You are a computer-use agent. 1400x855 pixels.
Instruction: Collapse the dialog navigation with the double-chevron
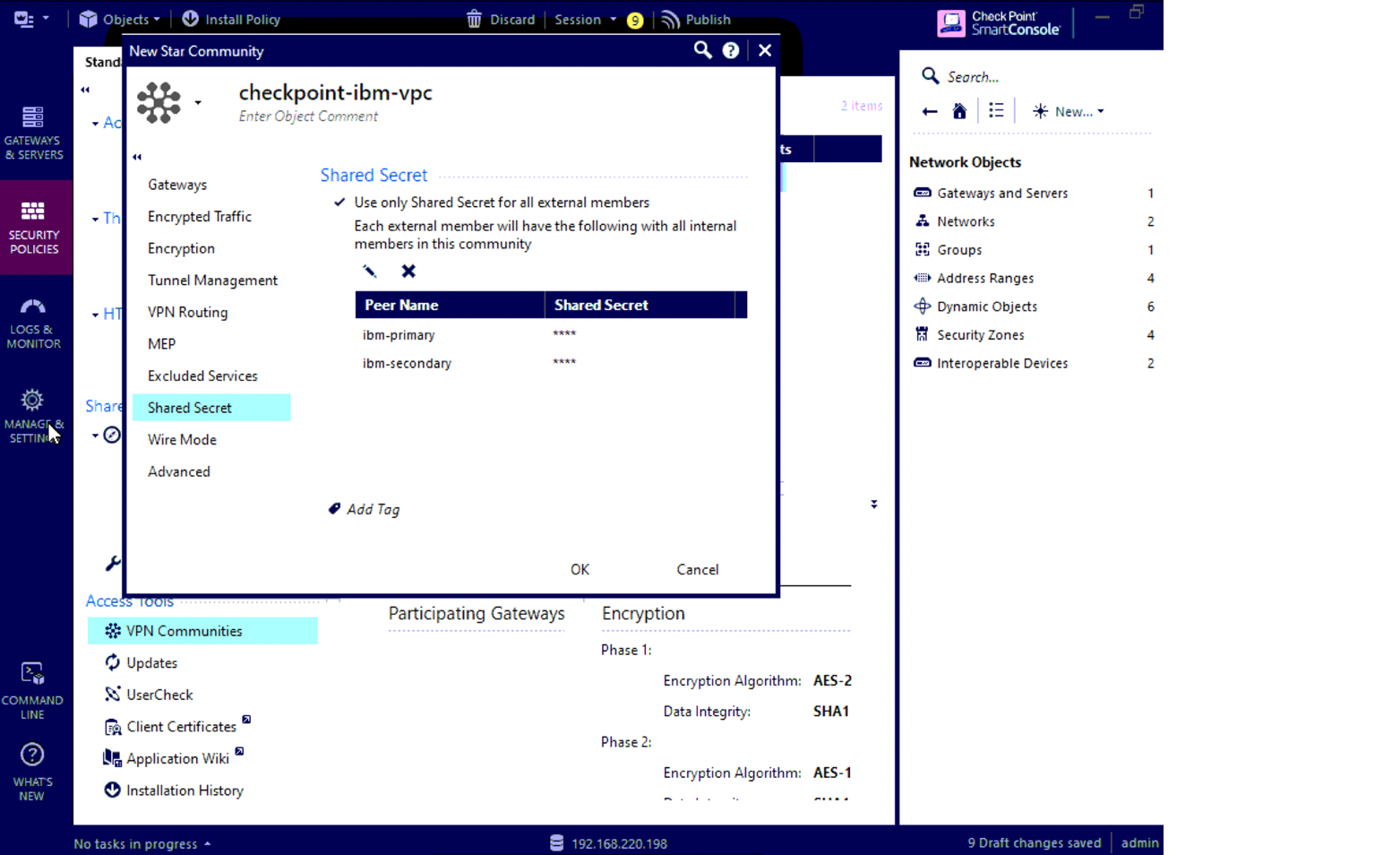137,157
